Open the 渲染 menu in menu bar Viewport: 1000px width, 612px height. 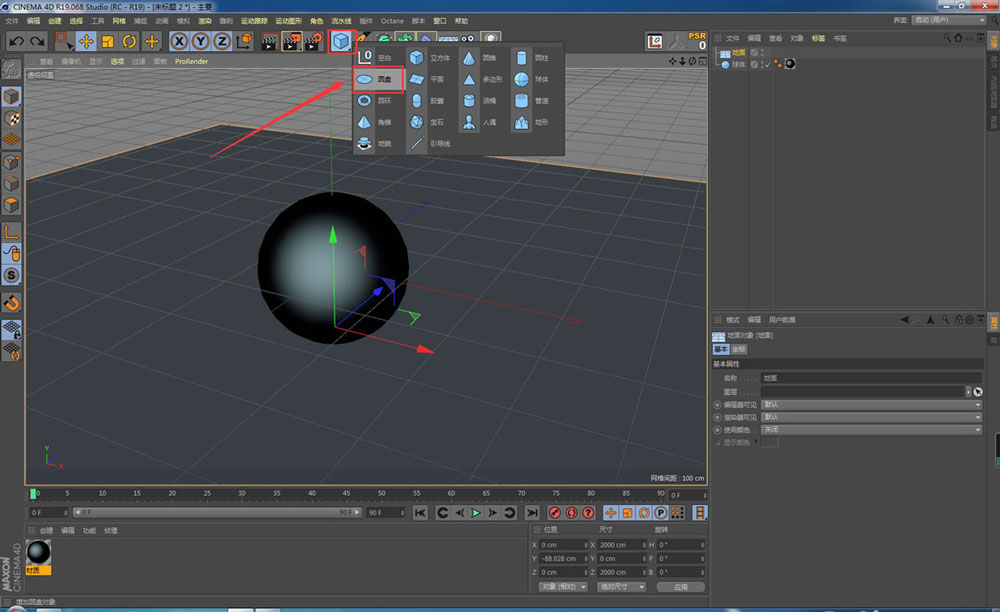pos(205,20)
